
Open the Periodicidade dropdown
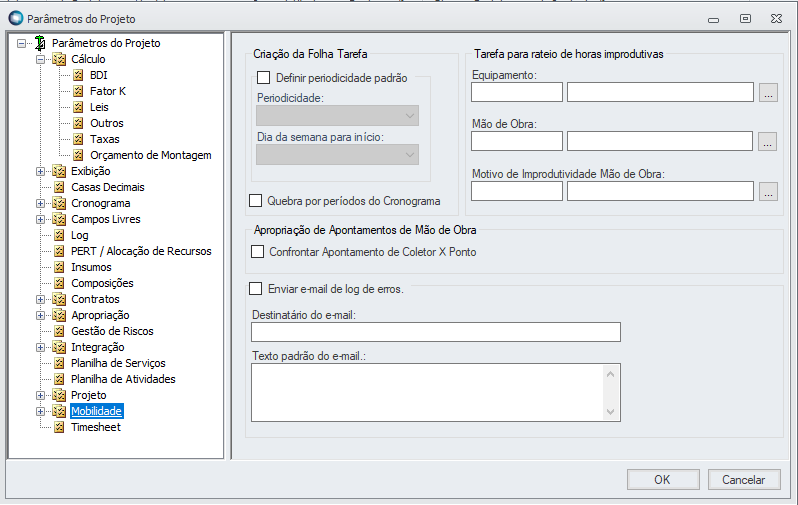coord(337,115)
